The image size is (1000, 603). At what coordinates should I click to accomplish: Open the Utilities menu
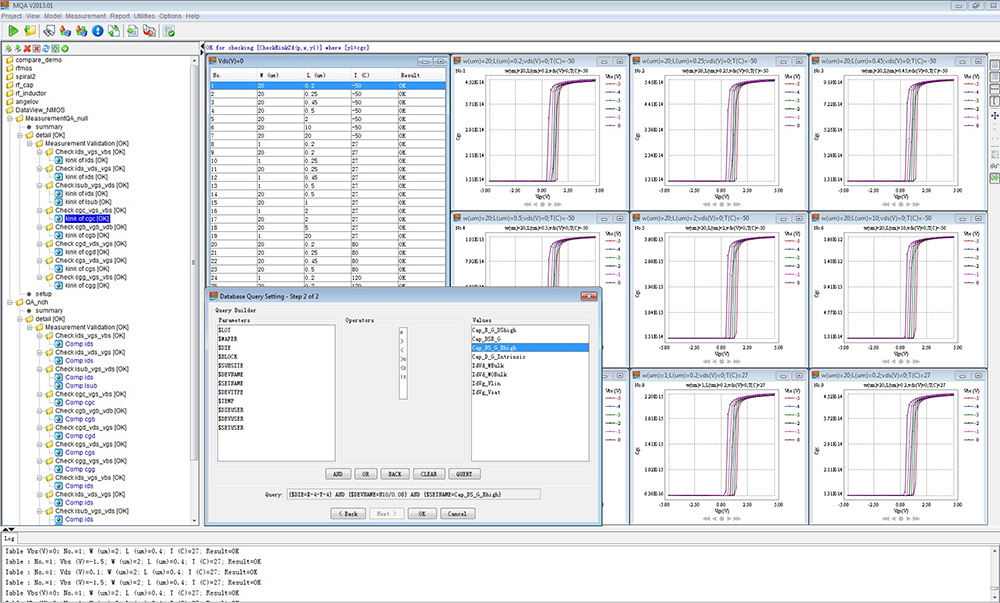coord(146,16)
